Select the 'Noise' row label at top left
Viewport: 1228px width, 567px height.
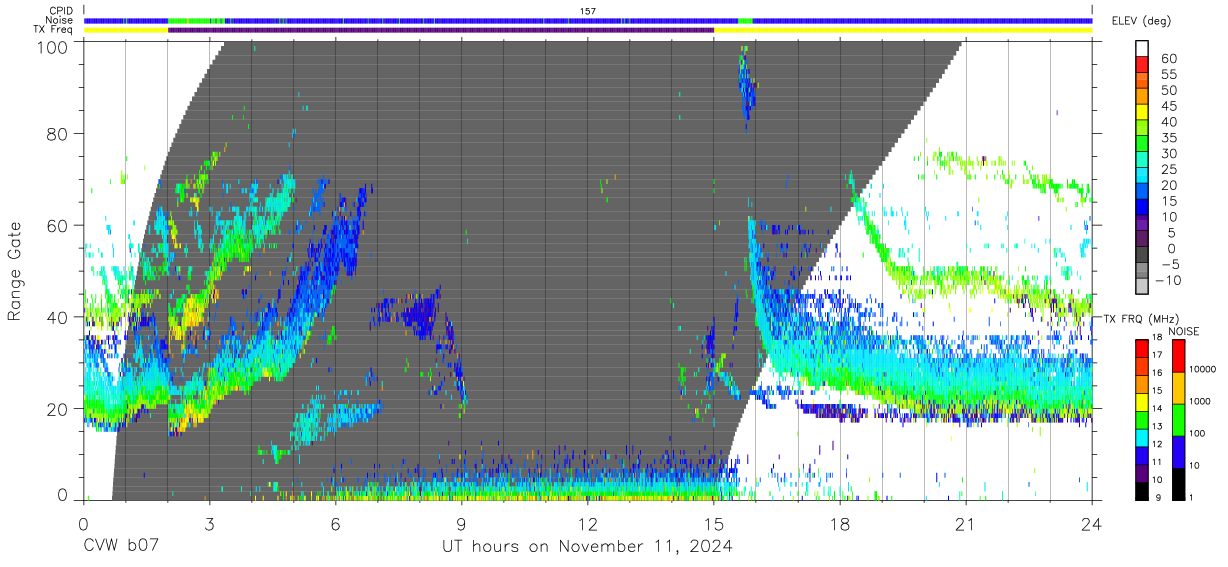click(58, 20)
